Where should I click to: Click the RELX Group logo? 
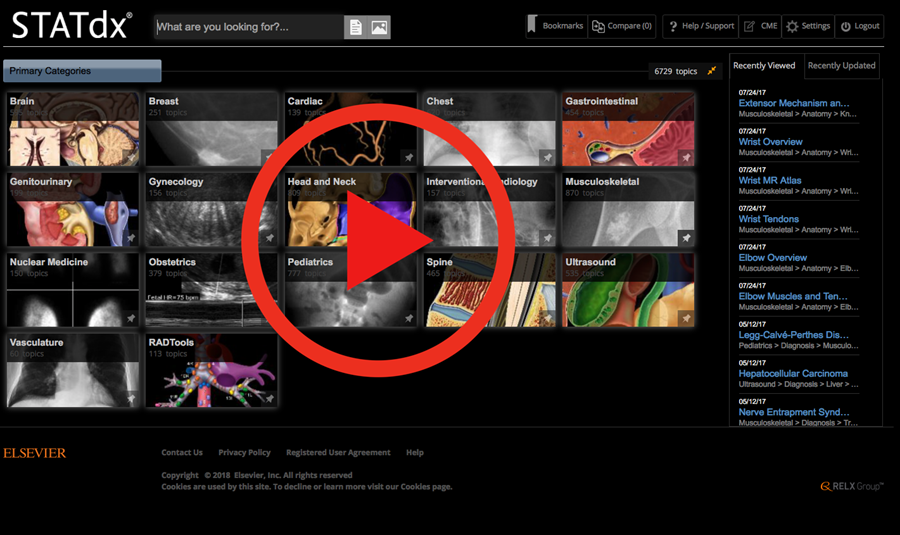(x=852, y=486)
